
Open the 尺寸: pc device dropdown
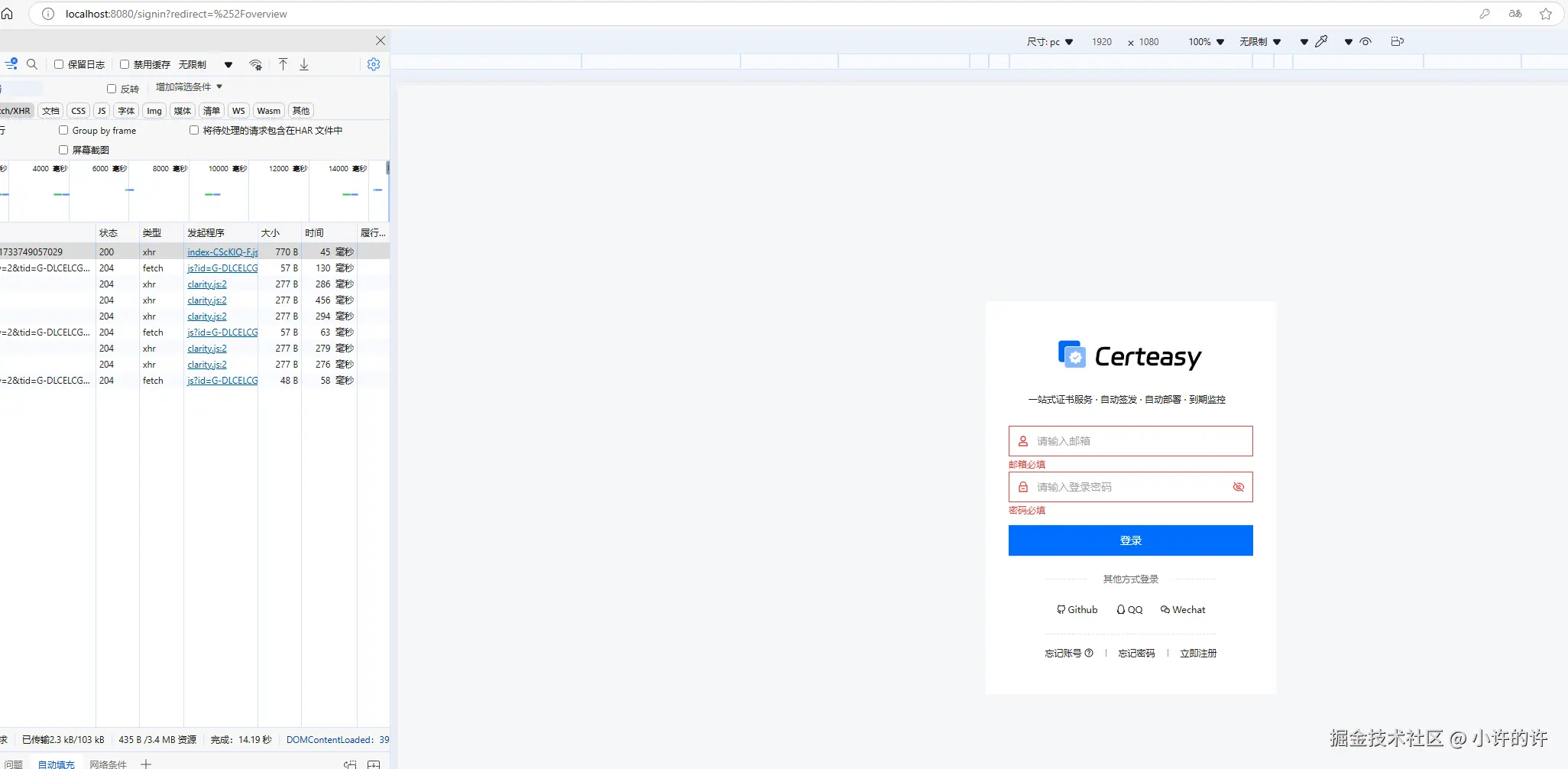pyautogui.click(x=1050, y=42)
